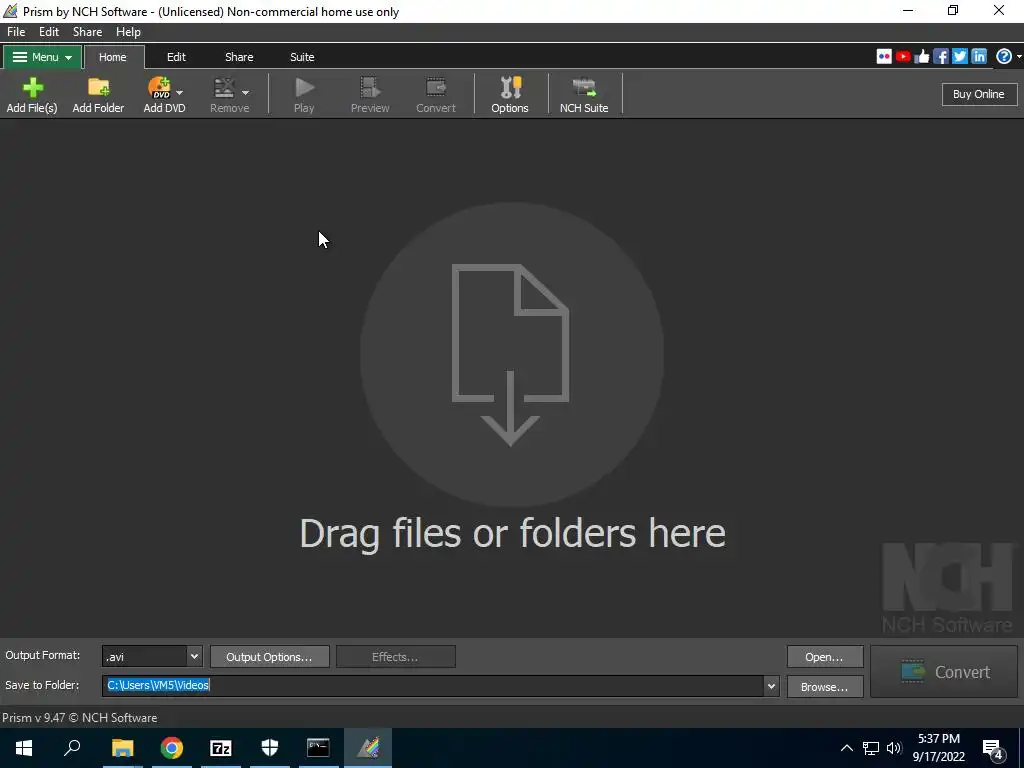The height and width of the screenshot is (768, 1024).
Task: Open the Windows Start button
Action: (x=24, y=748)
